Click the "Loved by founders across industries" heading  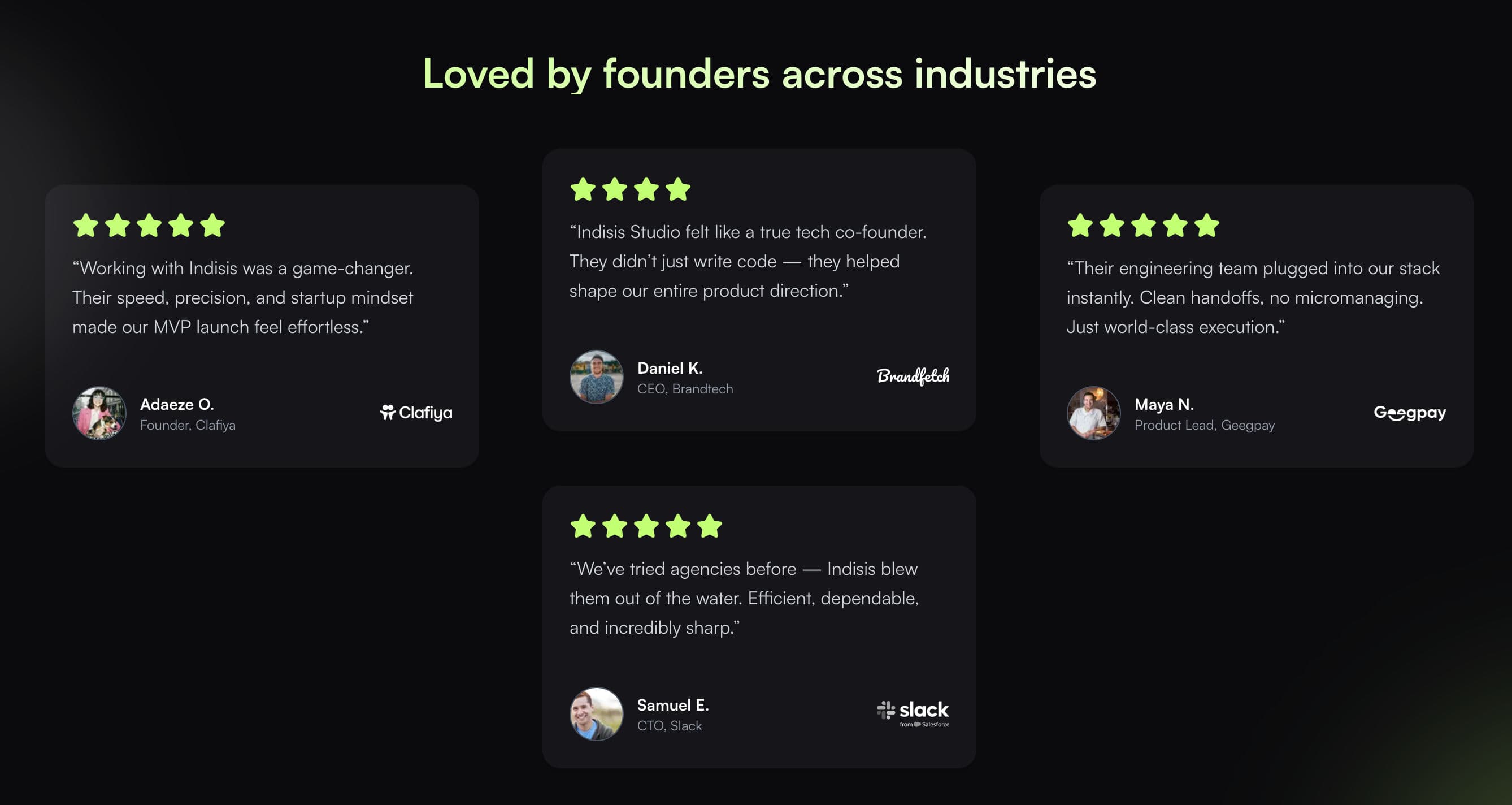759,74
